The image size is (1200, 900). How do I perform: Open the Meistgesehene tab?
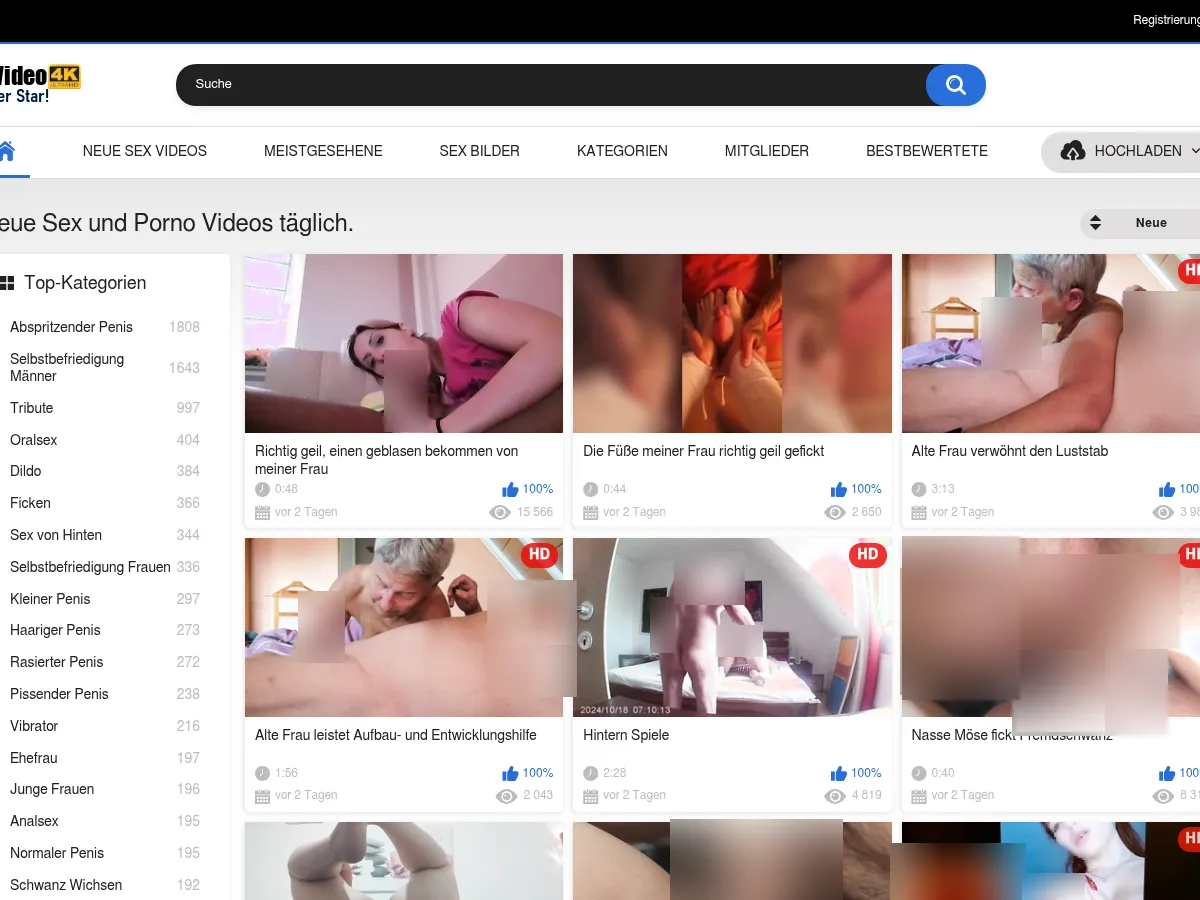pyautogui.click(x=323, y=152)
